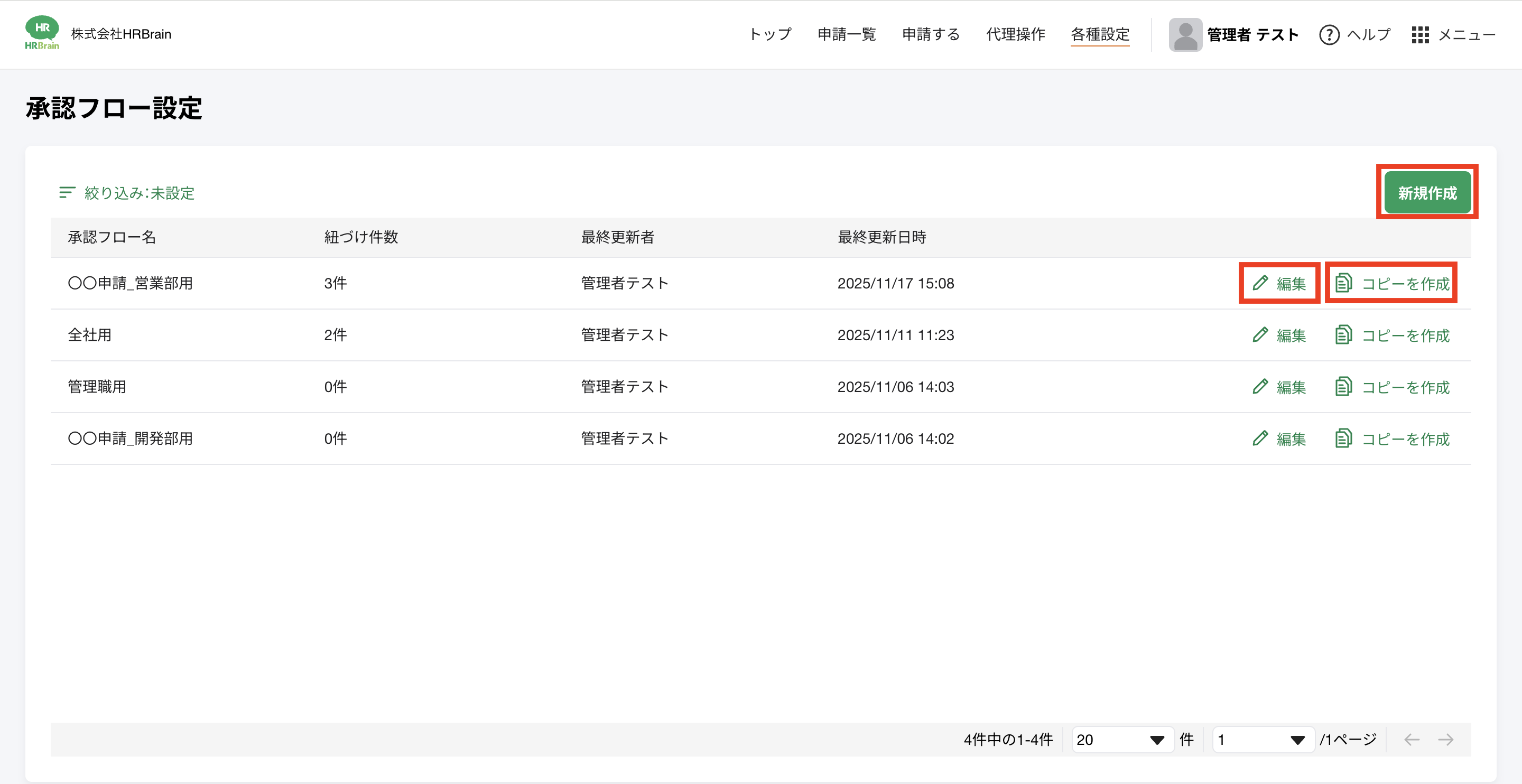1522x784 pixels.
Task: Open the 申請一覧 menu item
Action: pyautogui.click(x=846, y=34)
